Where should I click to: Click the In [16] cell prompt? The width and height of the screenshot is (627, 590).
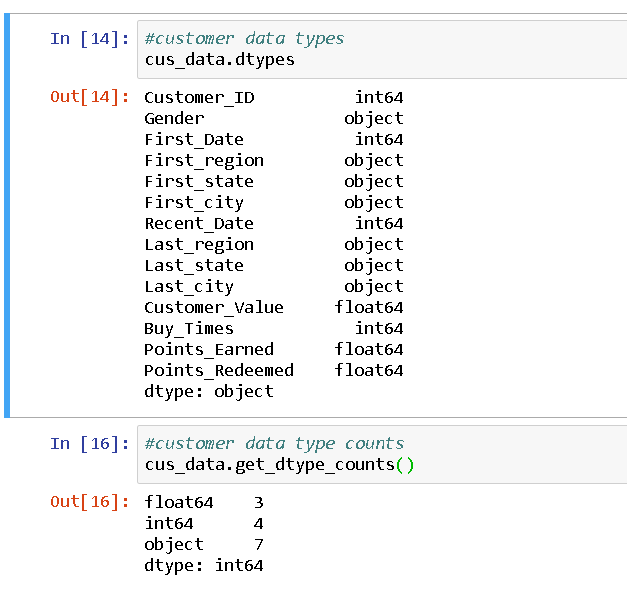(90, 444)
